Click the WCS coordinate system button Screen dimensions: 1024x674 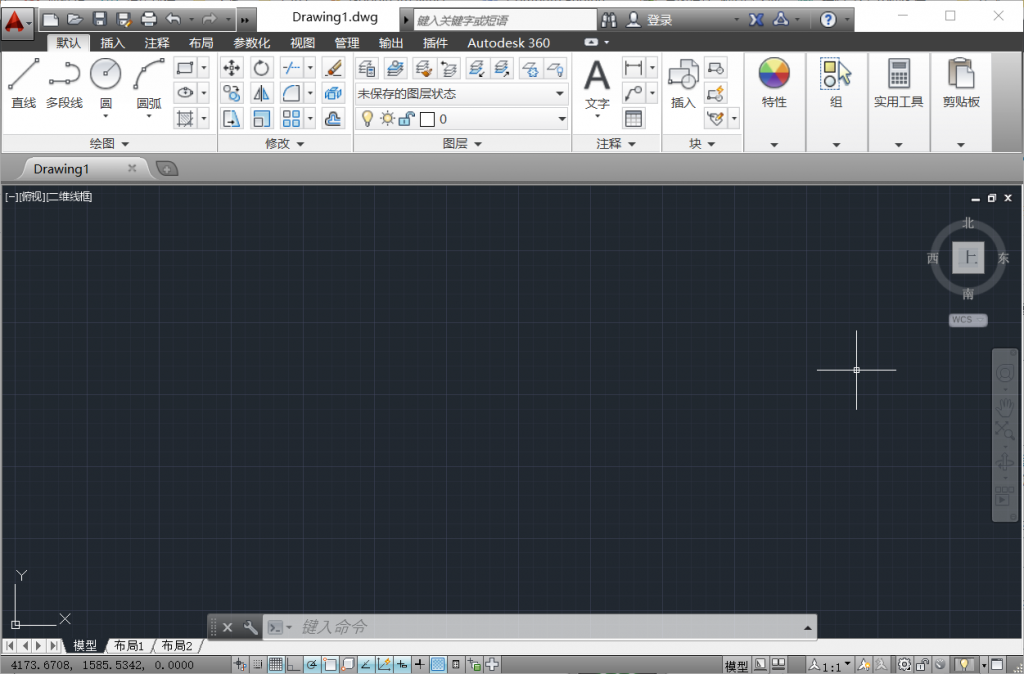968,320
